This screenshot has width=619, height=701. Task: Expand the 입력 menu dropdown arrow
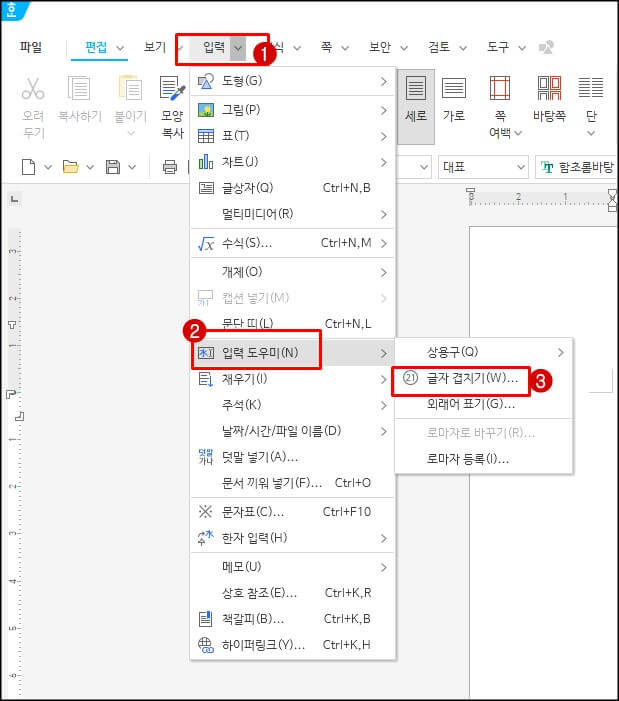[x=238, y=47]
